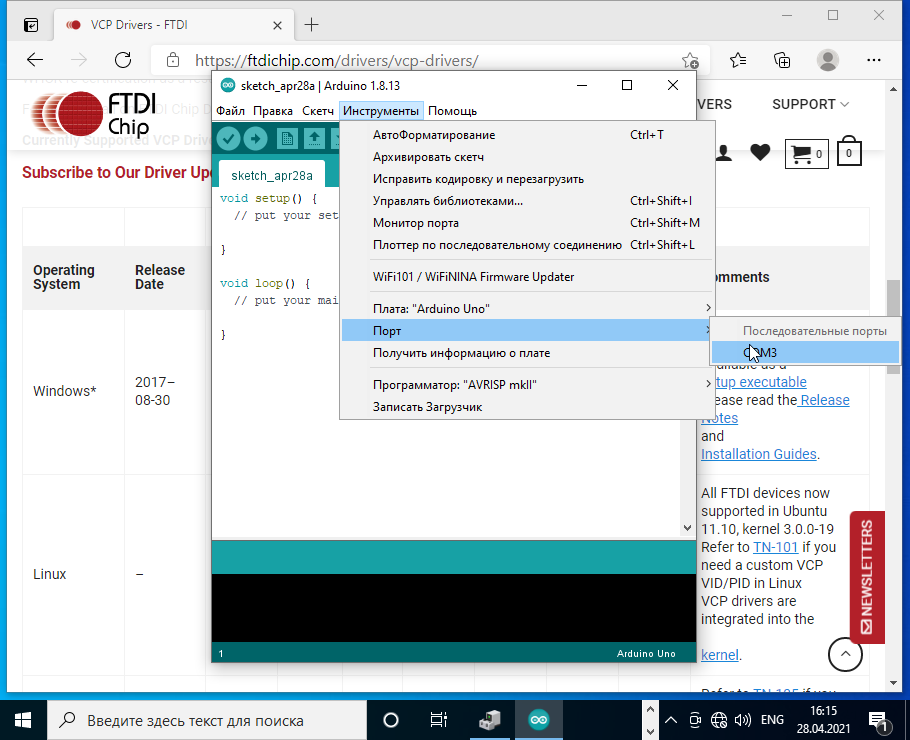The height and width of the screenshot is (740, 910).
Task: Select the VCP Drivers - FTDI browser tab
Action: 174,25
